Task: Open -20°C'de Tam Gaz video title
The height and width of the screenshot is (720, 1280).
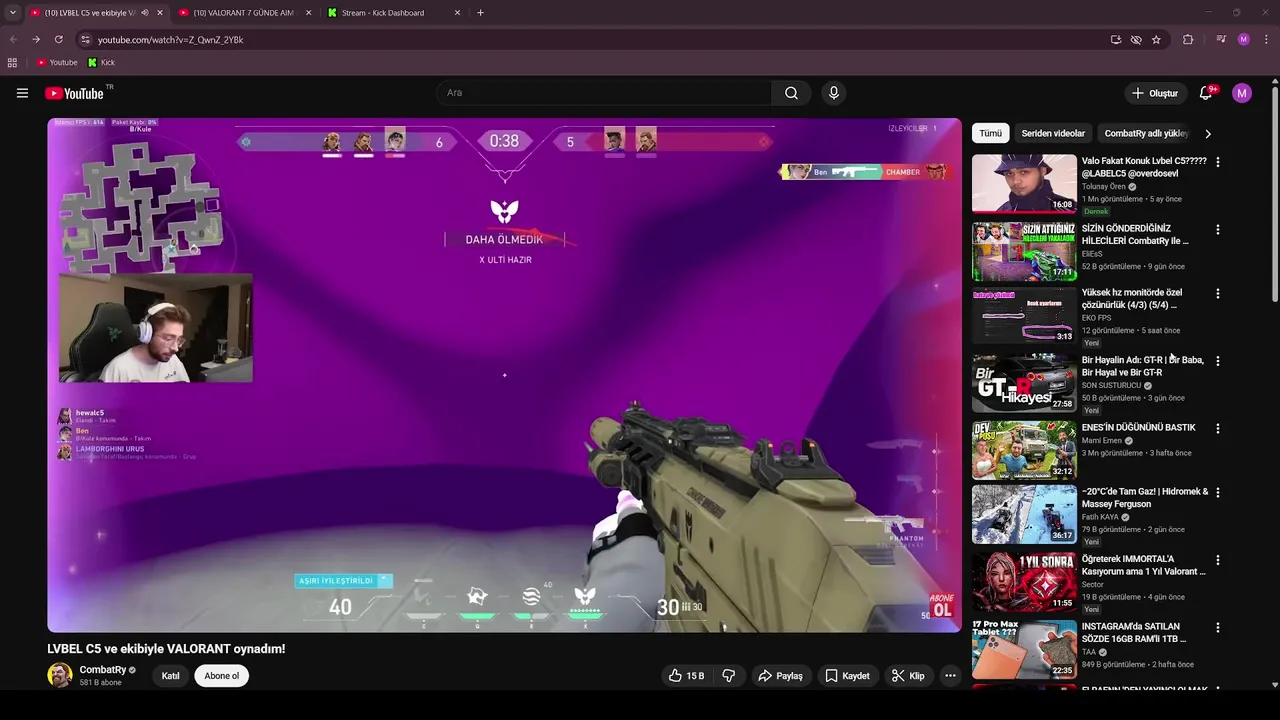Action: (1145, 498)
